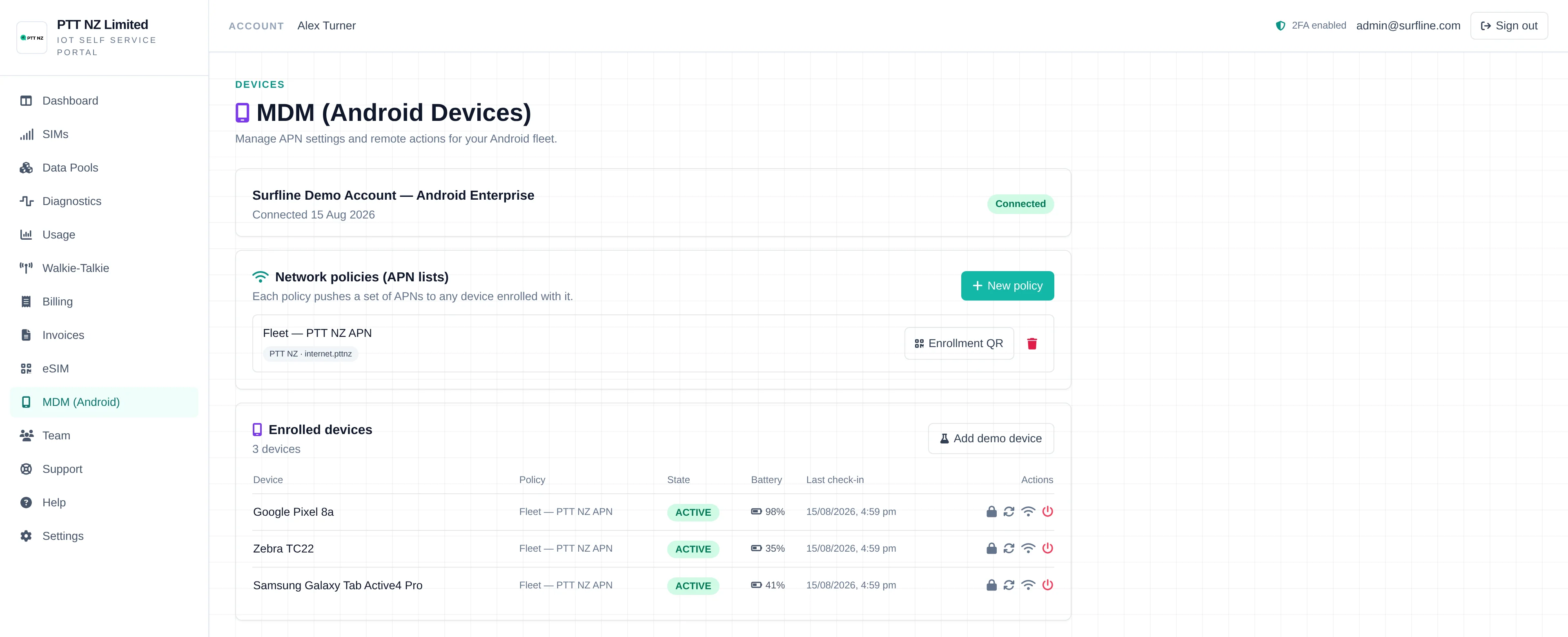Open Data Pools
The image size is (1568, 637).
(104, 167)
